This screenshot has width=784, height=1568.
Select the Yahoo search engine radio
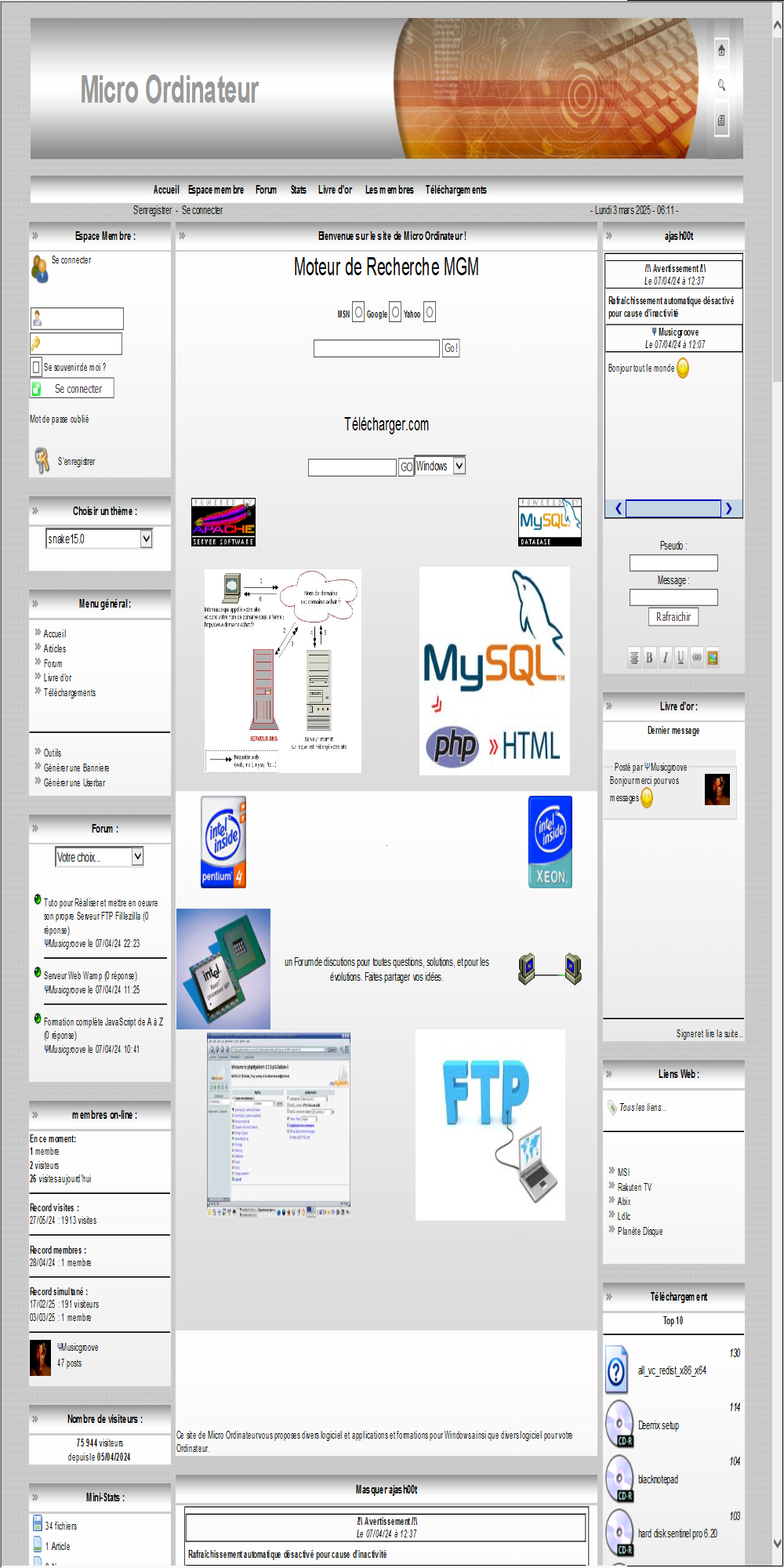pos(430,312)
